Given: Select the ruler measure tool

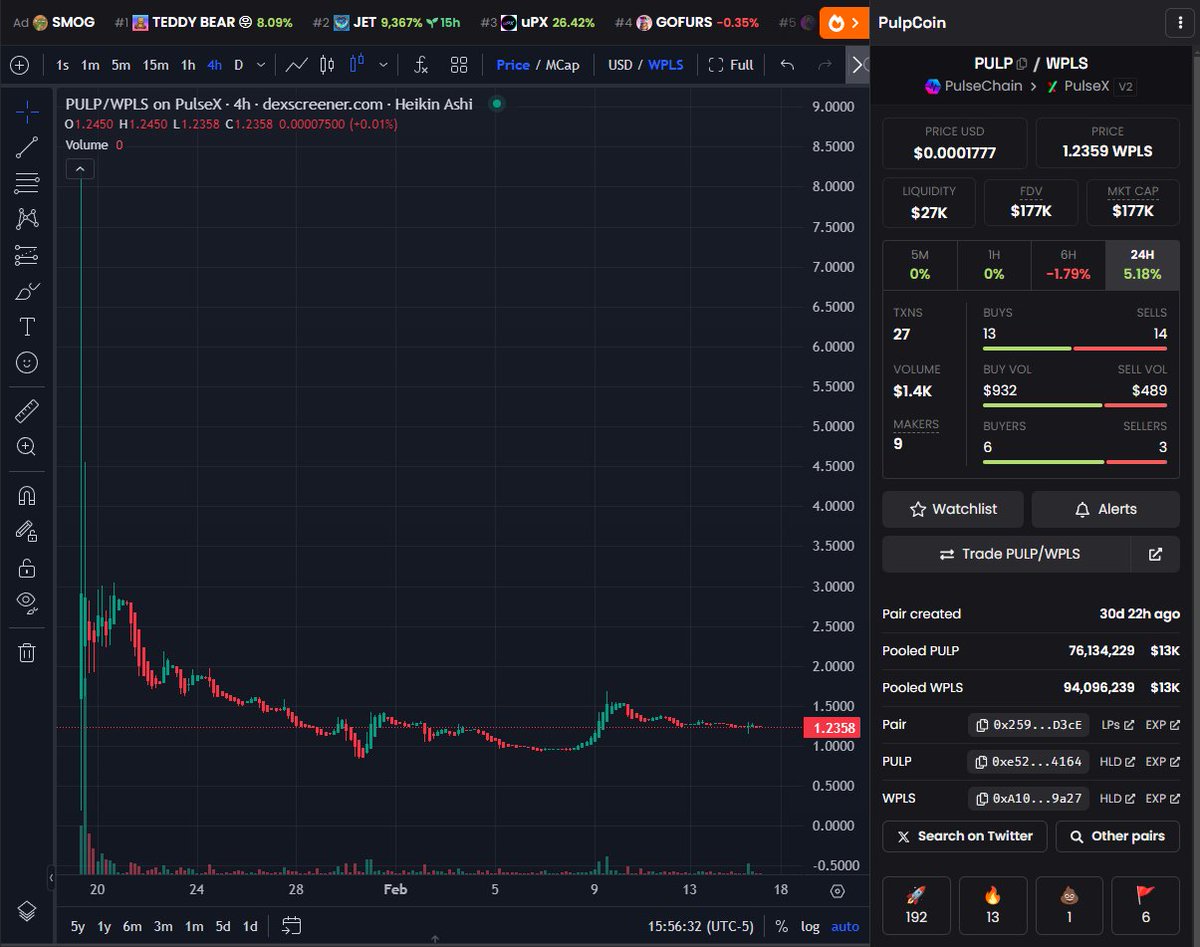Looking at the screenshot, I should point(27,410).
